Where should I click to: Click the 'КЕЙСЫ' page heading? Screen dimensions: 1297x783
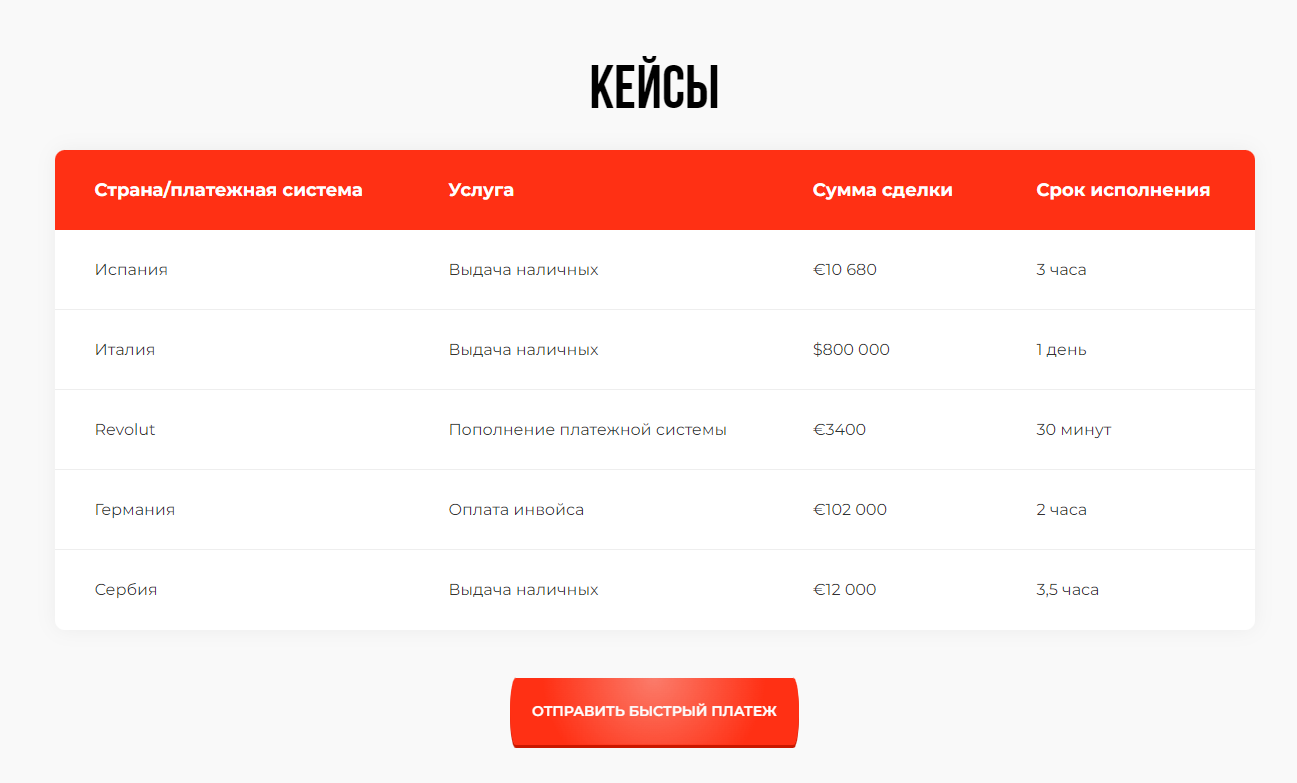tap(654, 88)
